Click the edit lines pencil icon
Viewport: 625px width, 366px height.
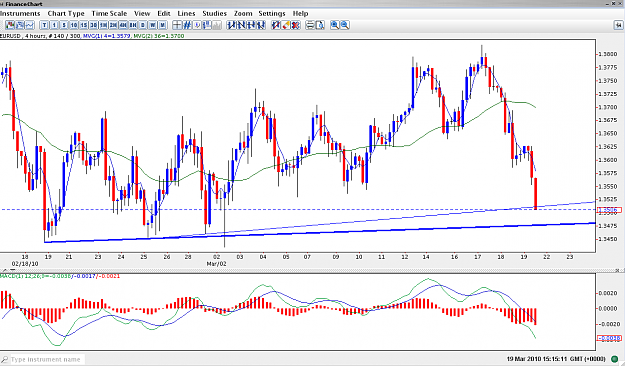click(x=276, y=25)
